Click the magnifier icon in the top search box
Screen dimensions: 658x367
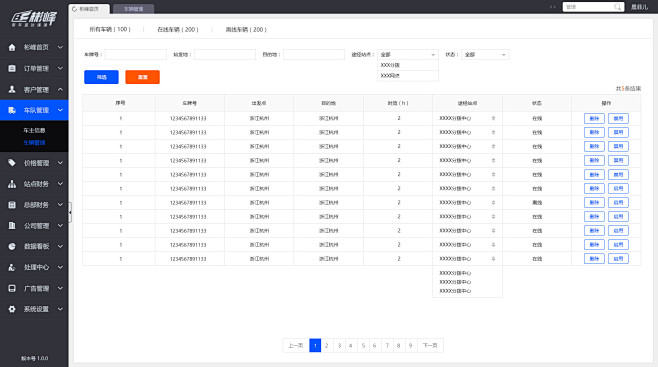pos(617,7)
